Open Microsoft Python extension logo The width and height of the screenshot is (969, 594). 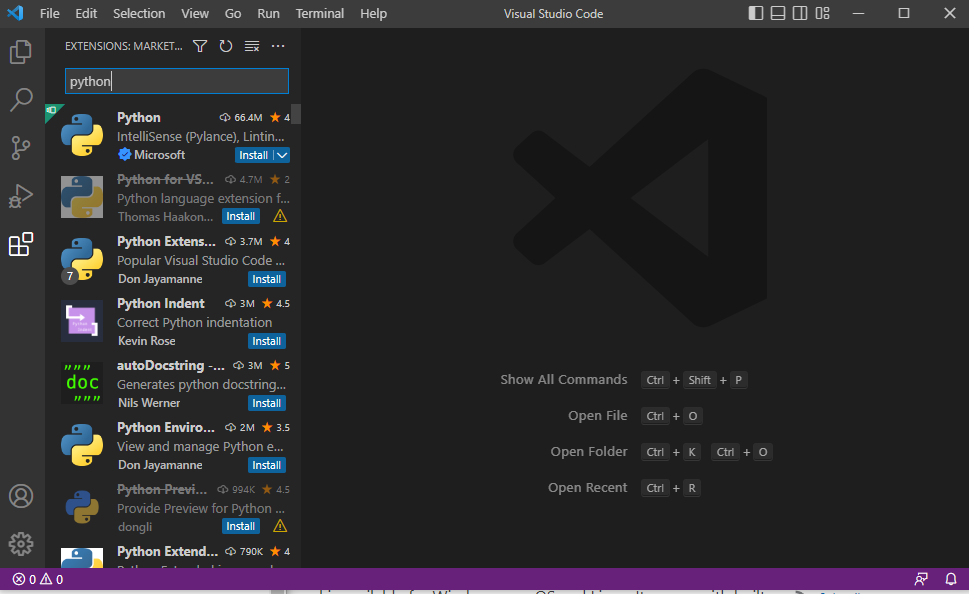coord(82,135)
